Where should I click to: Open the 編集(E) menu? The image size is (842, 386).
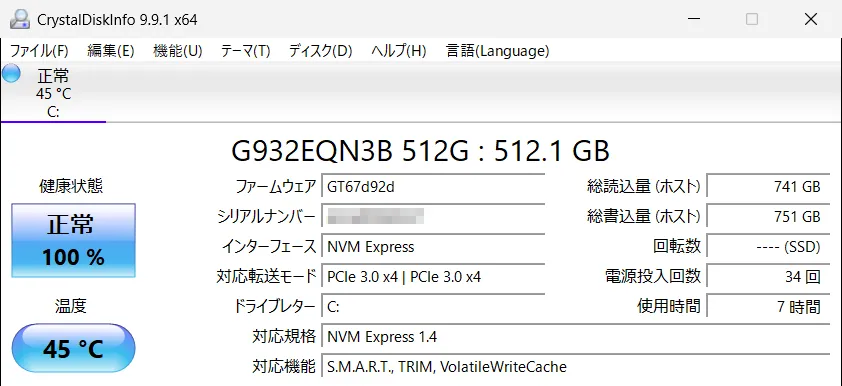coord(111,51)
